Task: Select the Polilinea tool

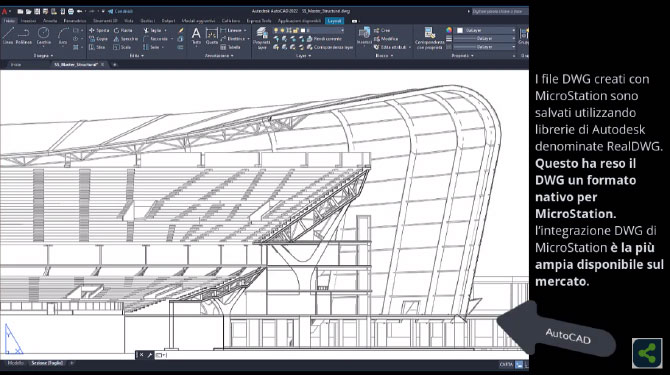Action: (x=24, y=35)
